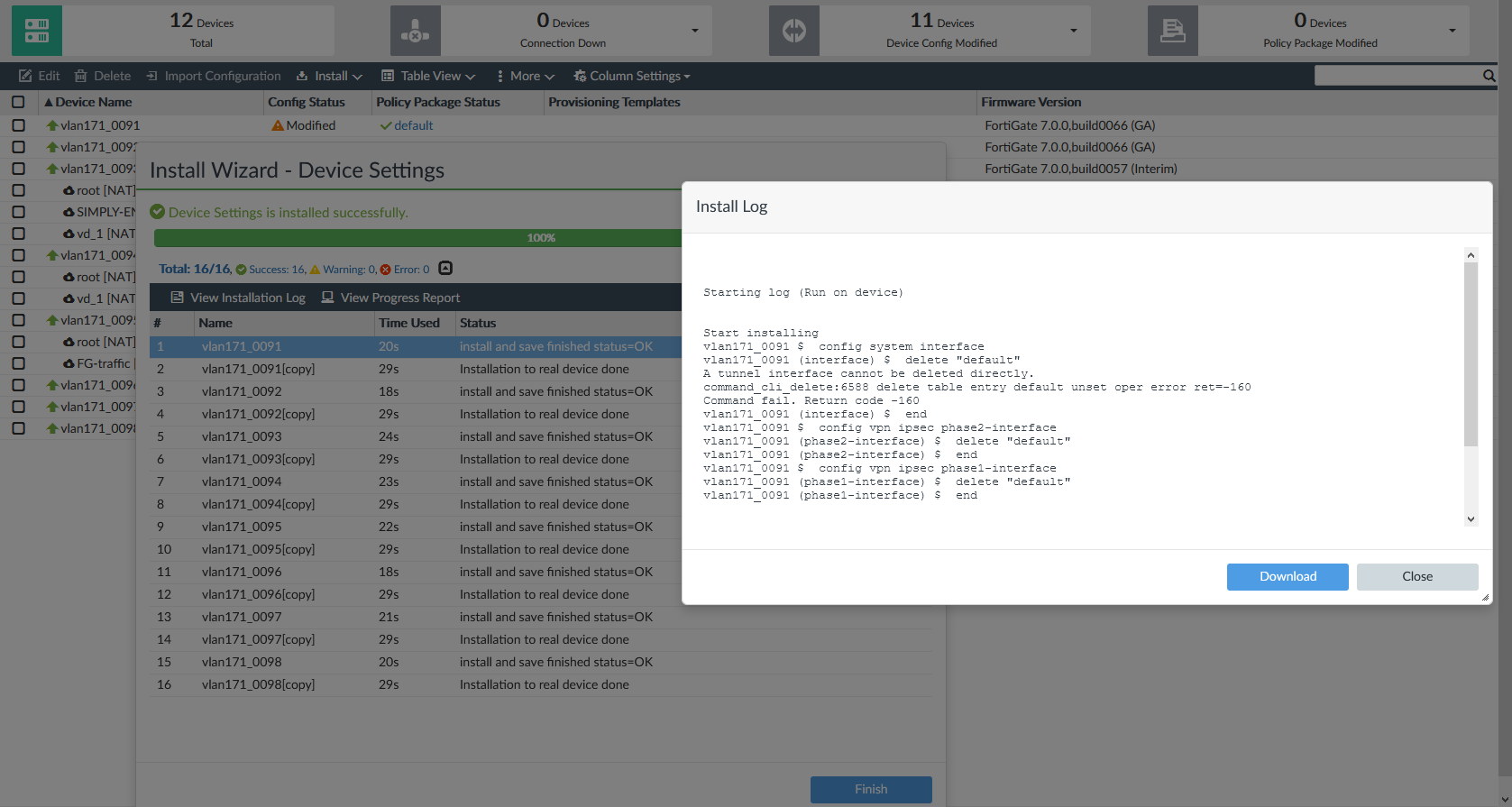Expand the Connection Down devices dropdown arrow

click(x=695, y=31)
